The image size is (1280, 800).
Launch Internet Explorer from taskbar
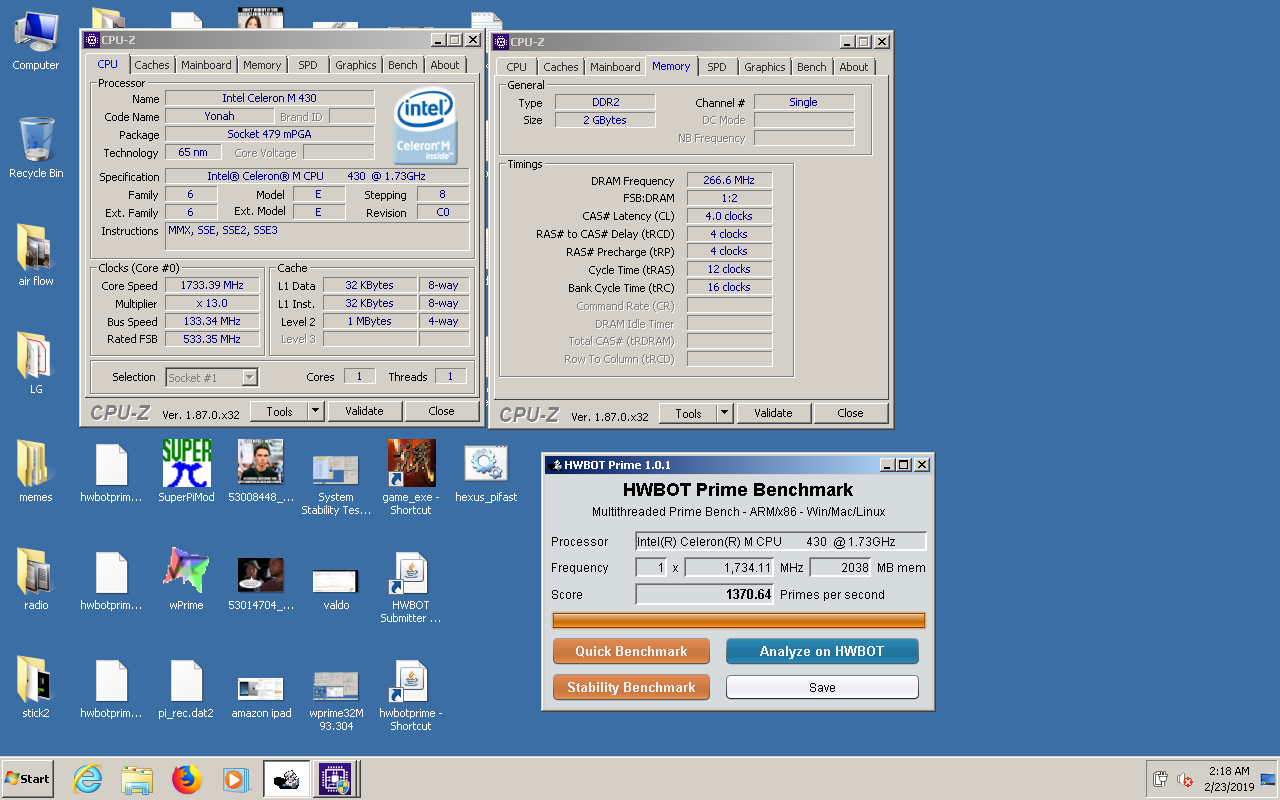point(88,779)
